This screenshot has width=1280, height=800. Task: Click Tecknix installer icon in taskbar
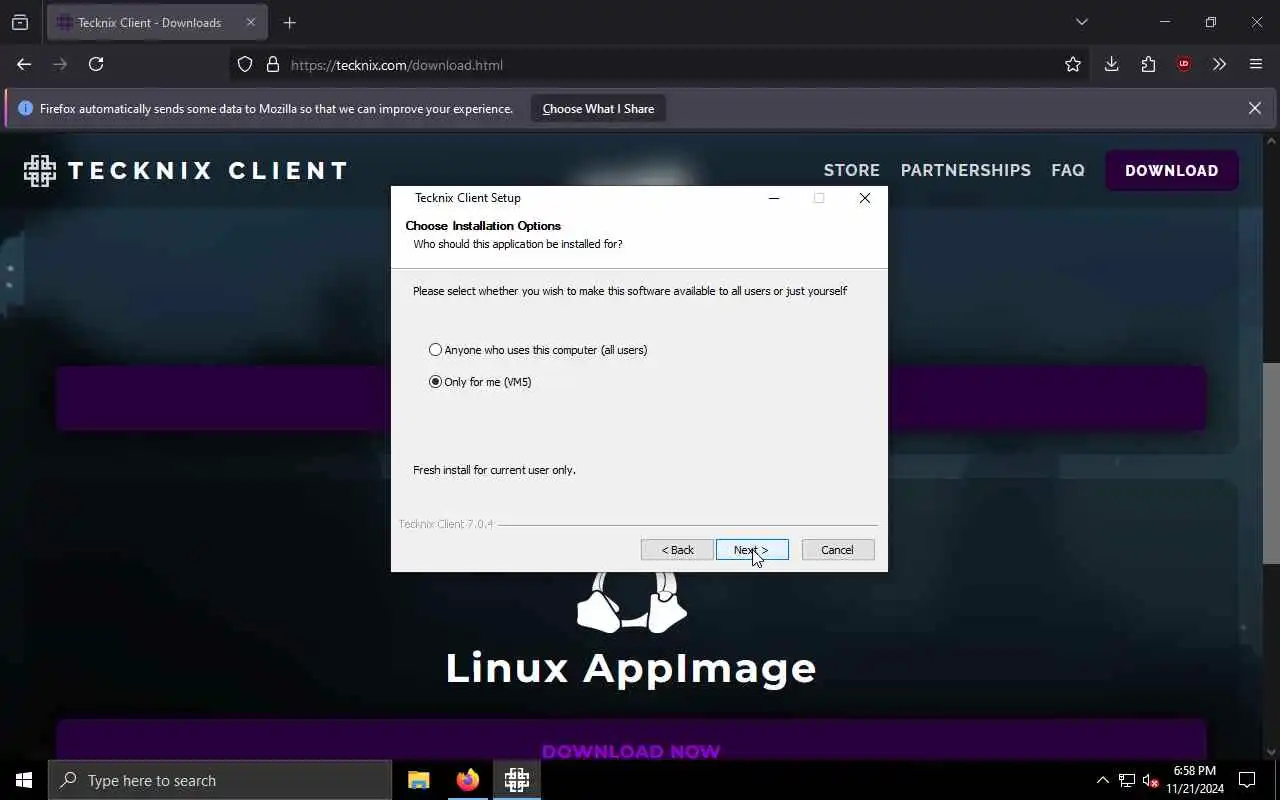click(517, 780)
